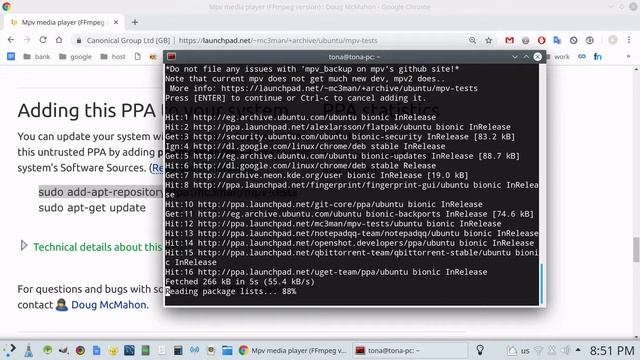Open the blue document icon in the taskbar
This screenshot has width=640, height=360.
tap(97, 350)
